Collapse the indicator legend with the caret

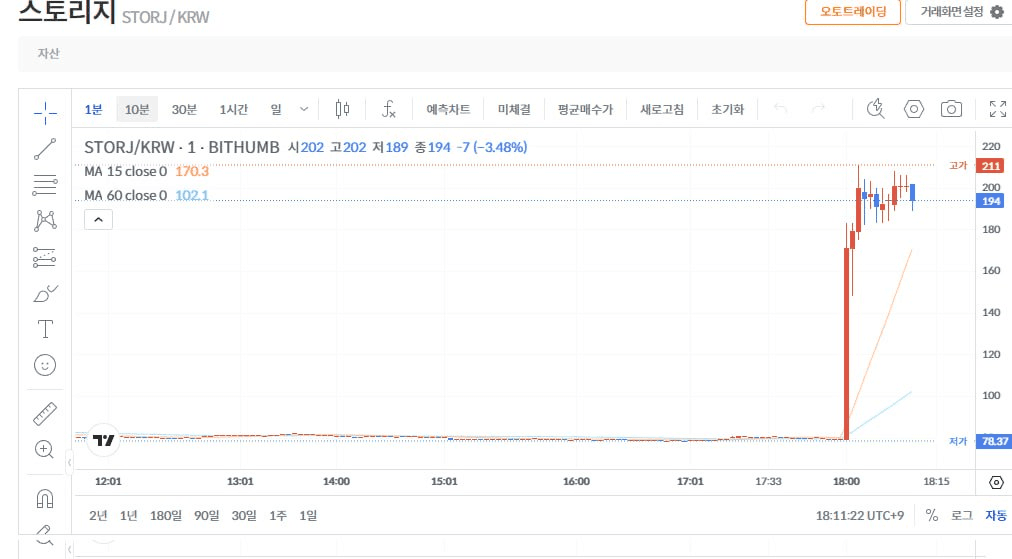click(x=98, y=220)
